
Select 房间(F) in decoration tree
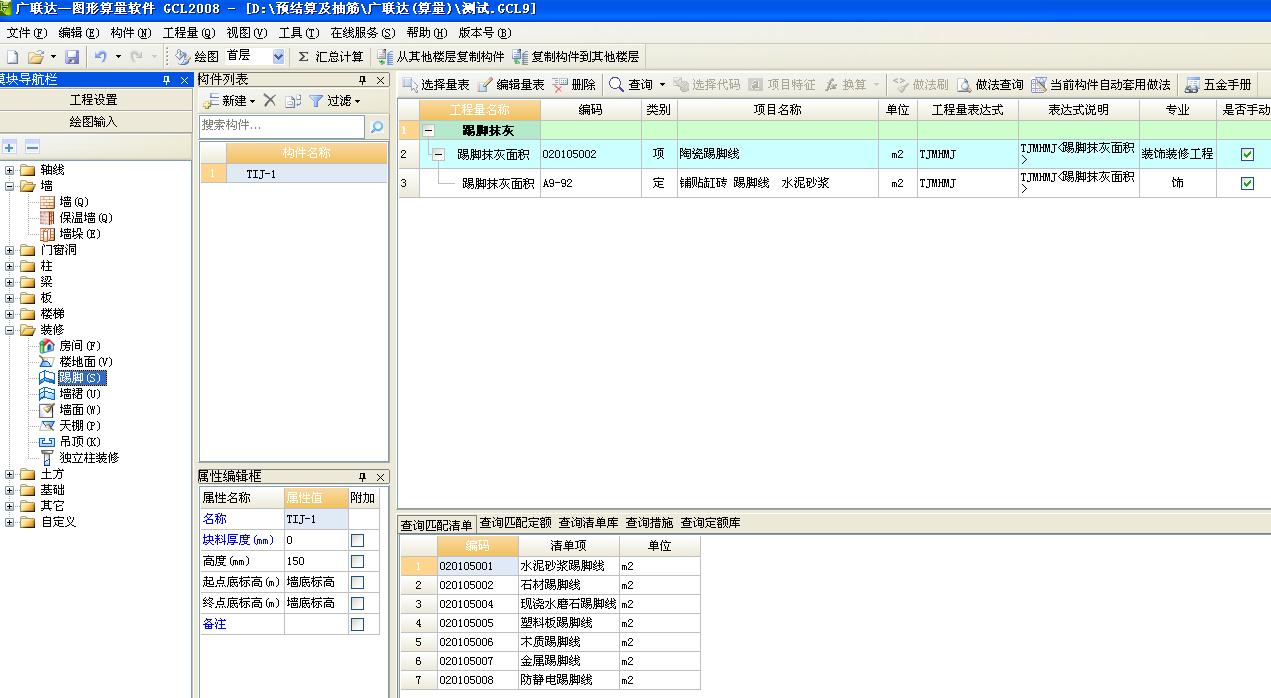79,346
